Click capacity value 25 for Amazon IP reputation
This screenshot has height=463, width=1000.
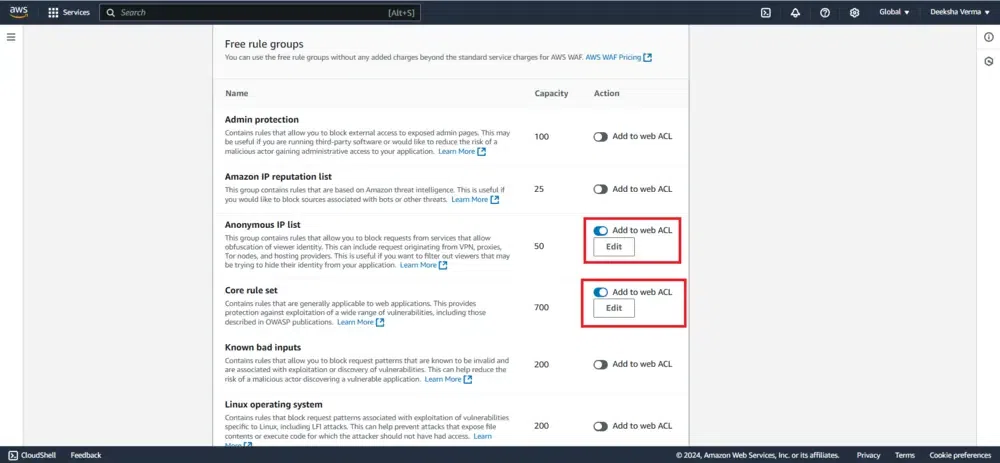pos(540,189)
